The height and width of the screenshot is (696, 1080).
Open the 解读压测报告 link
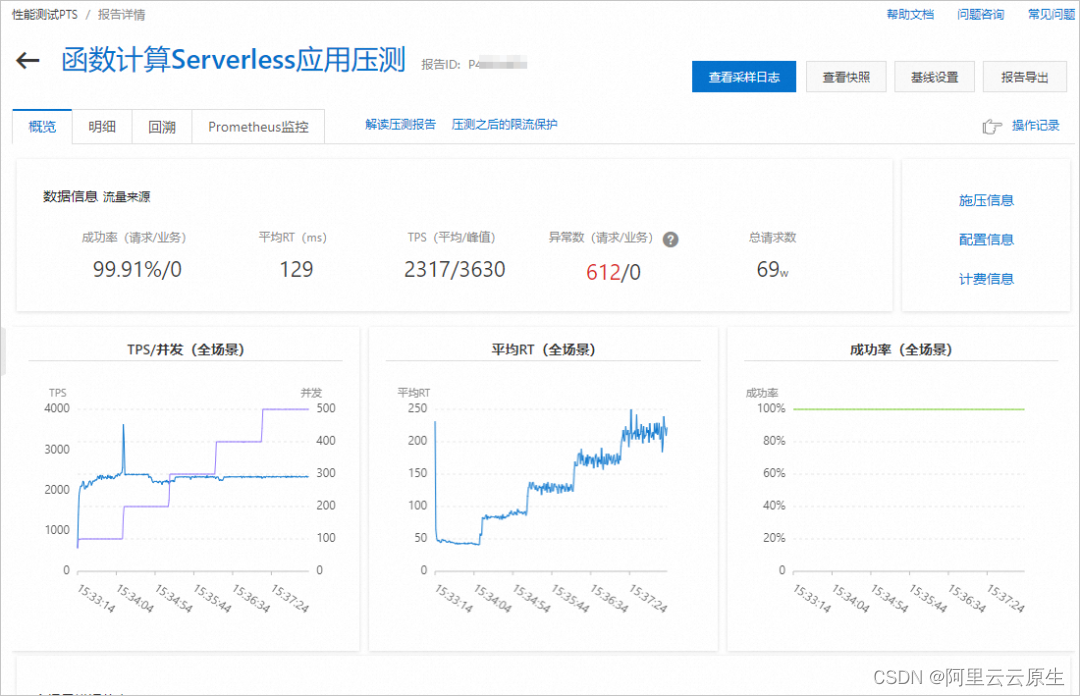(400, 125)
